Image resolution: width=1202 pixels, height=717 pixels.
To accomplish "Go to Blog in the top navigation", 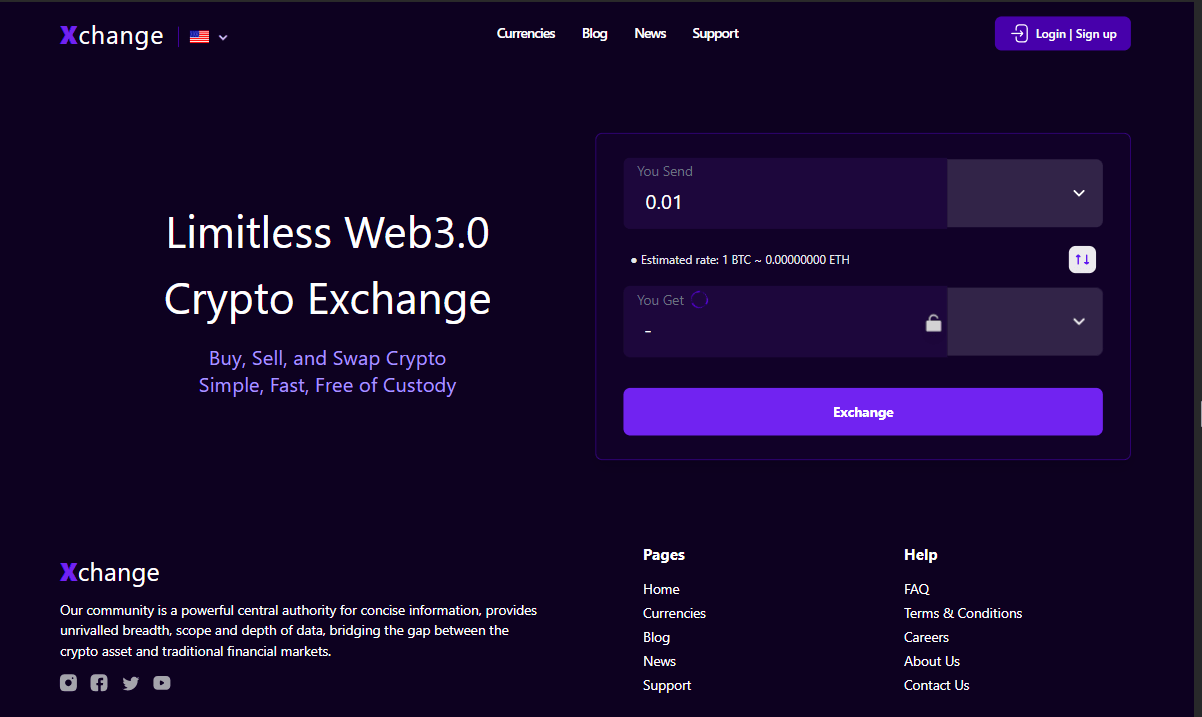I will (594, 34).
